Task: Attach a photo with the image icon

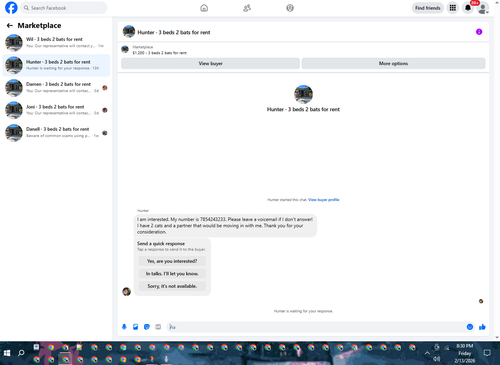Action: tap(136, 327)
